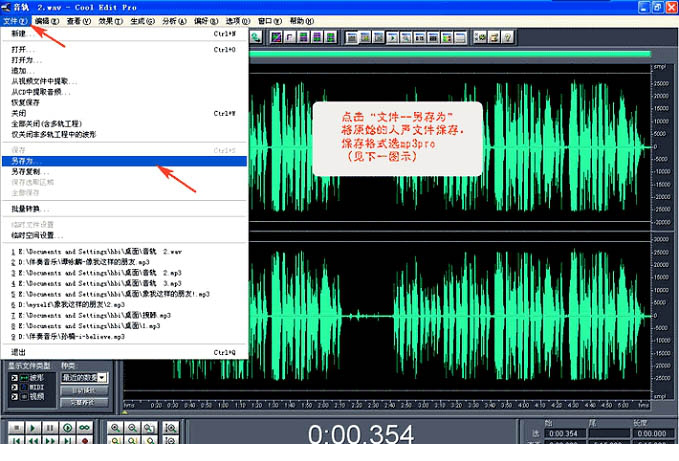The image size is (679, 461).
Task: Choose 退出 (Exit) from the File menu
Action: [x=124, y=352]
